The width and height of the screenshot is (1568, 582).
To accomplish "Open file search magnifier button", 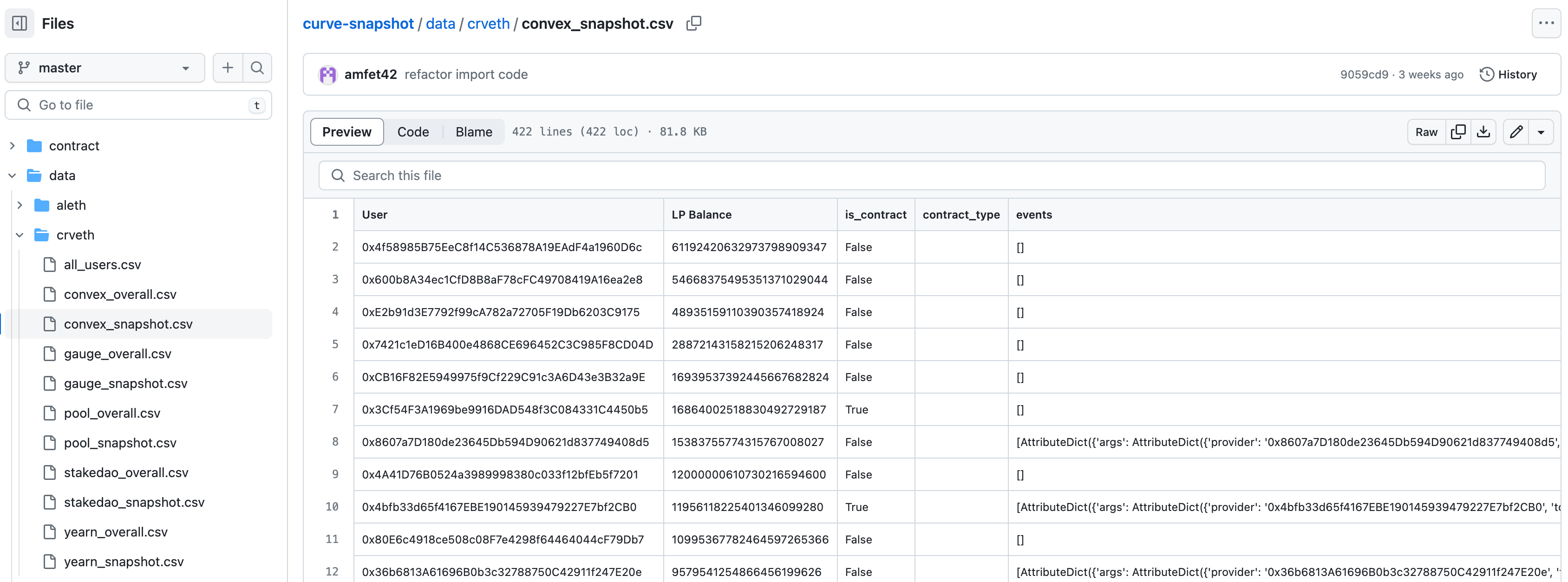I will (x=257, y=67).
